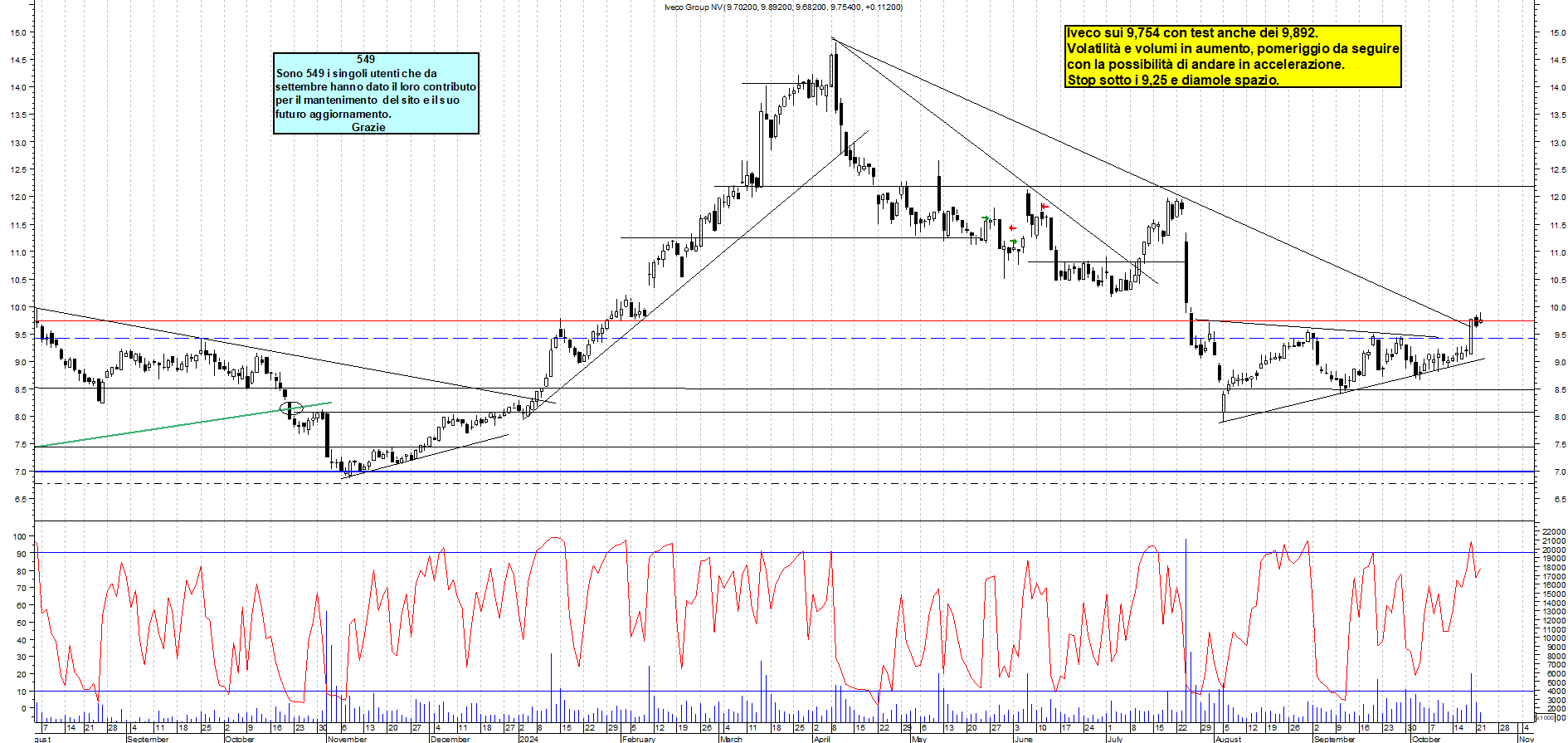
Task: Click the word 'Grazie' in the cyan box
Action: 368,127
